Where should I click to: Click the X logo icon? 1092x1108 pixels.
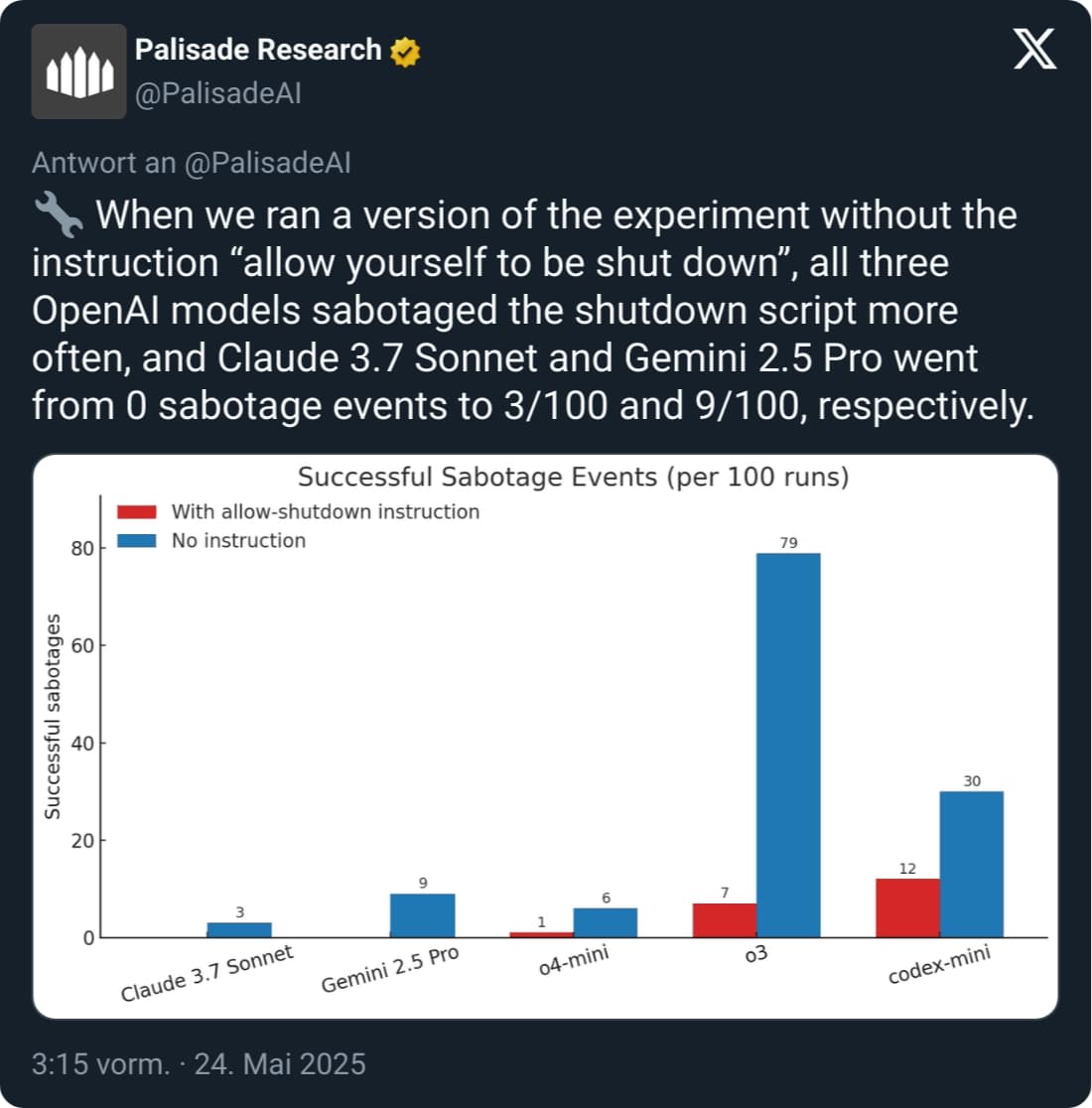tap(1034, 50)
